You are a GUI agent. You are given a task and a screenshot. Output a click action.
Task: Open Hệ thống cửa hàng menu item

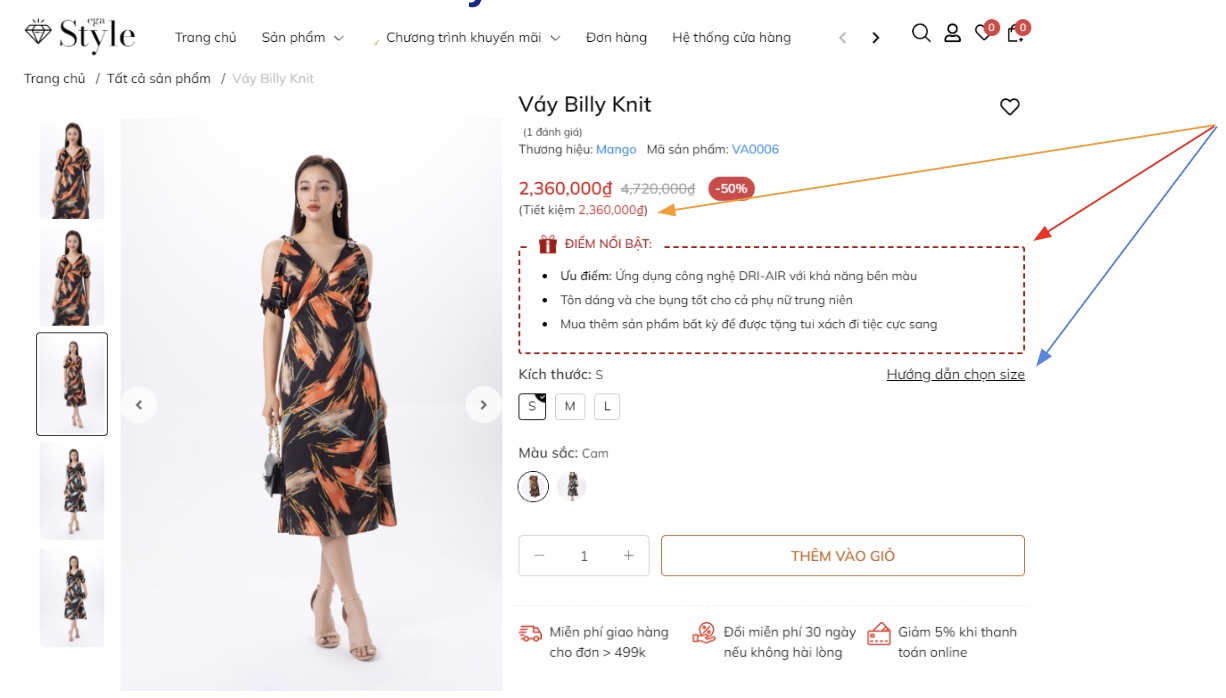click(x=731, y=38)
